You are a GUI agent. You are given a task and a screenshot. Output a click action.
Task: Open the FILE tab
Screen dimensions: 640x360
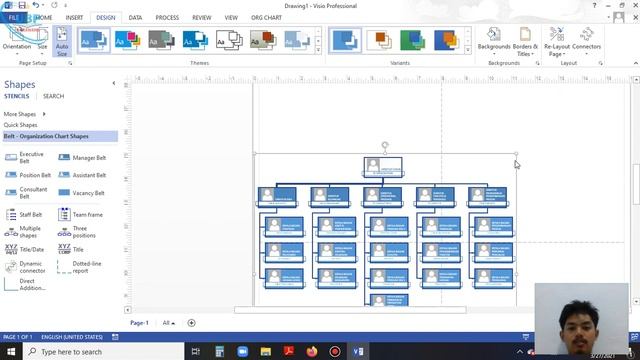(x=13, y=18)
